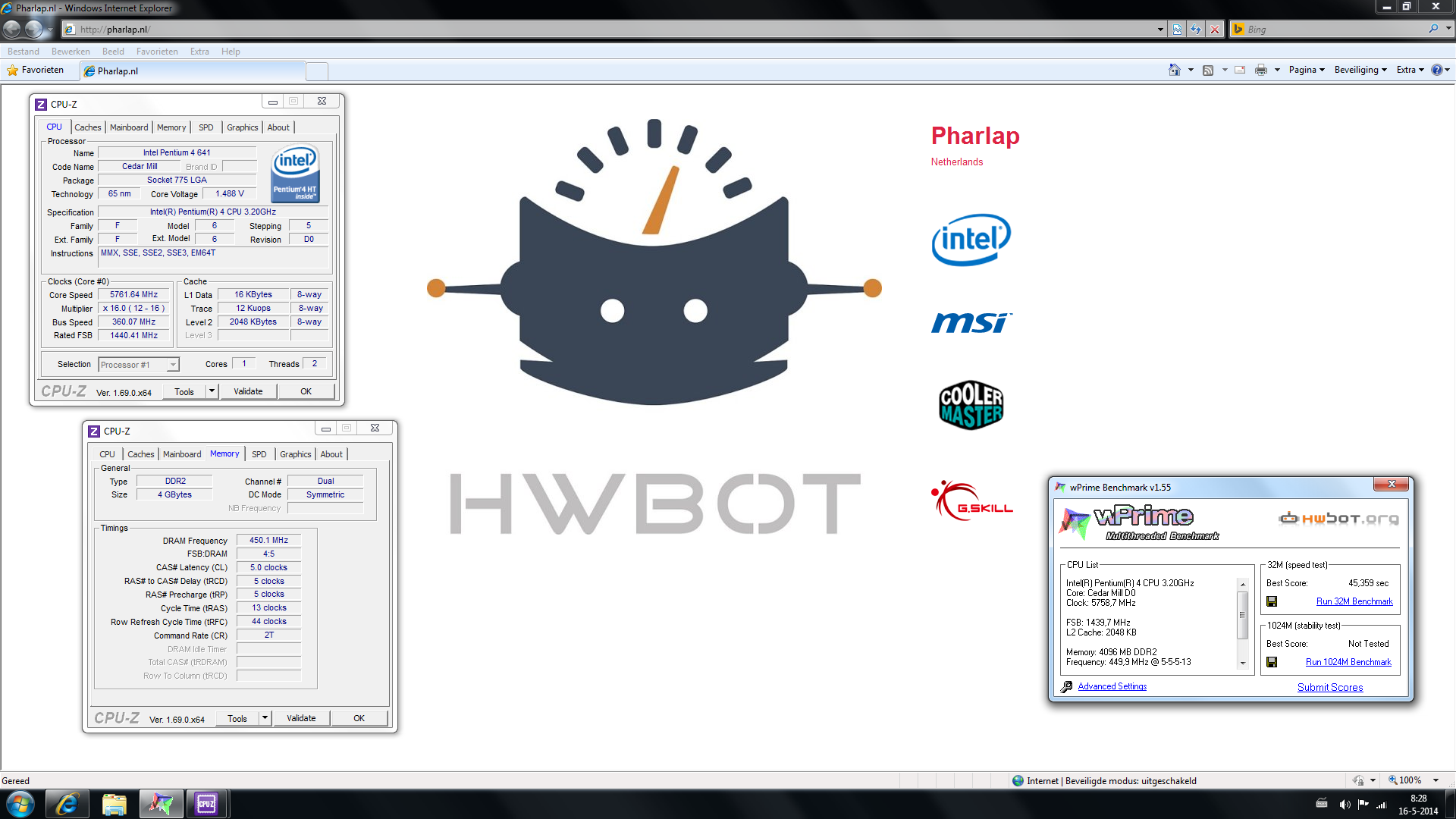This screenshot has width=1456, height=819.
Task: Click save icon beside Run 32M Benchmark
Action: click(1272, 601)
